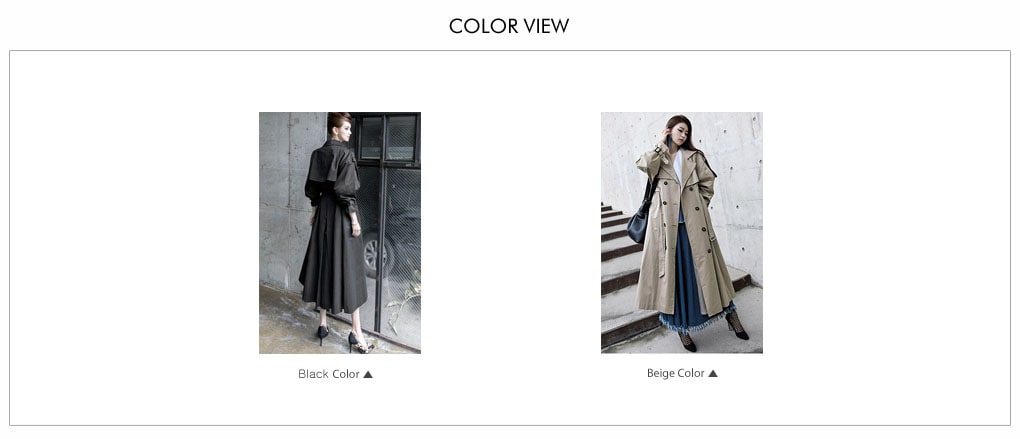Select the Beige Color label text
The image size is (1020, 439).
pyautogui.click(x=675, y=373)
